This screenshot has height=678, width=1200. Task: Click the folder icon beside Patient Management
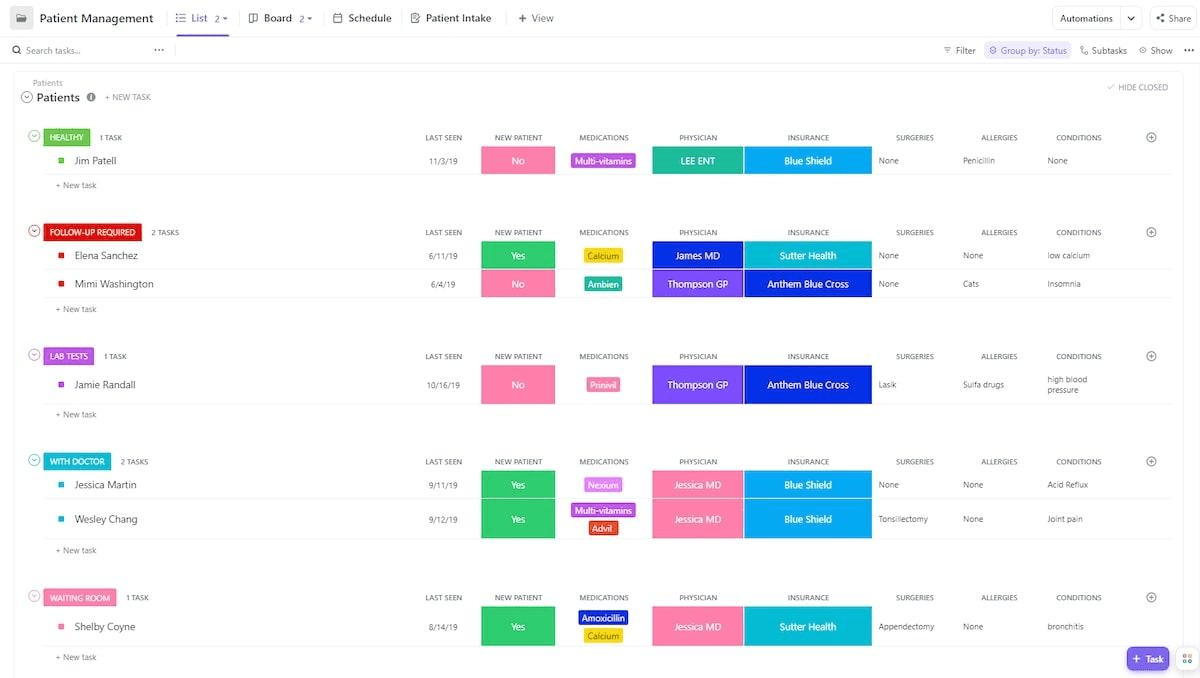pos(22,18)
